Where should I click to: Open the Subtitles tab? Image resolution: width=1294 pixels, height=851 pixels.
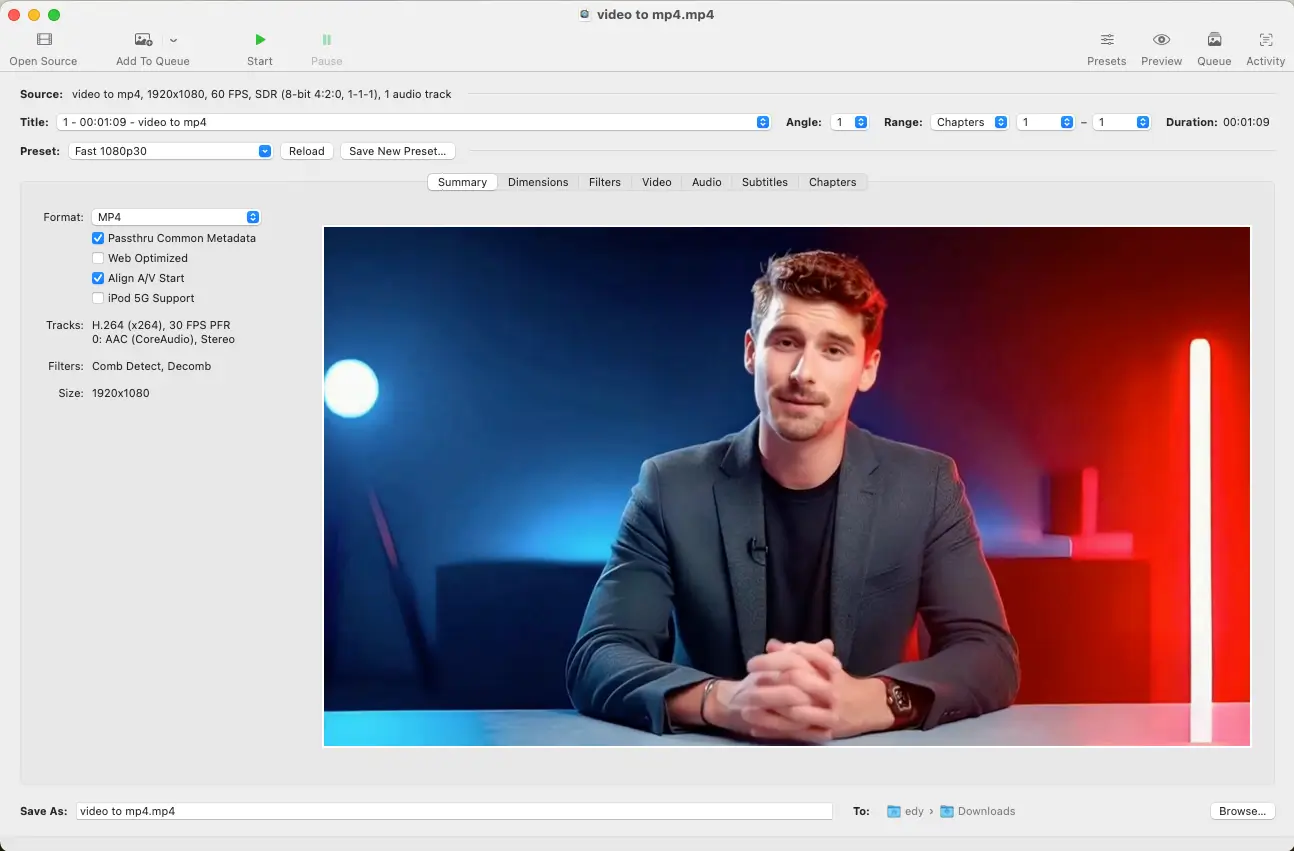[764, 182]
